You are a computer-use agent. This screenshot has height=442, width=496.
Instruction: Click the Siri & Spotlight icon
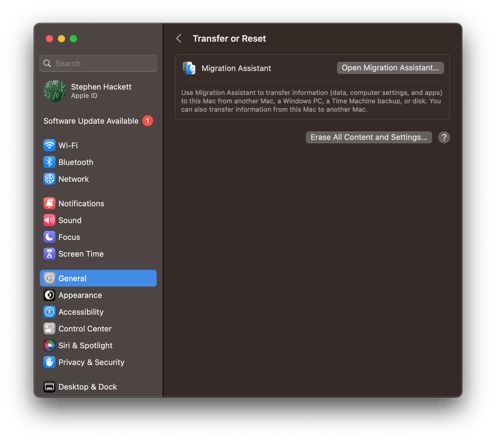[49, 345]
